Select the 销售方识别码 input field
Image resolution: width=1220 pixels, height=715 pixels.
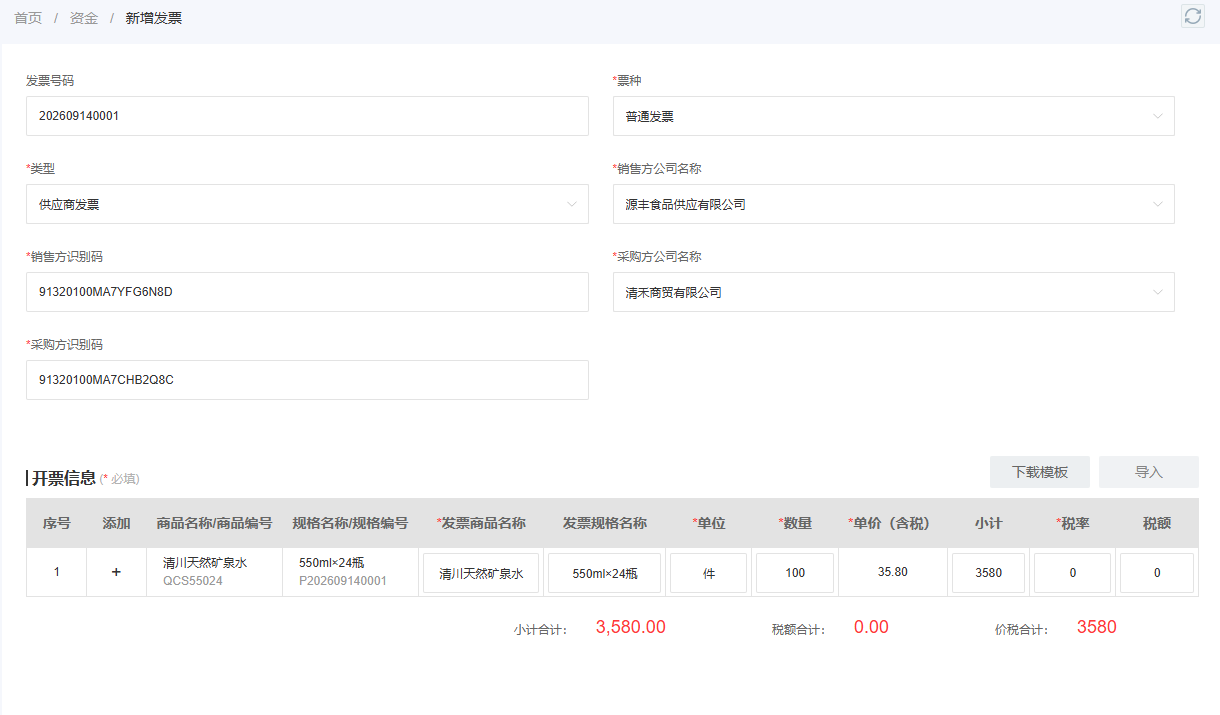(307, 292)
